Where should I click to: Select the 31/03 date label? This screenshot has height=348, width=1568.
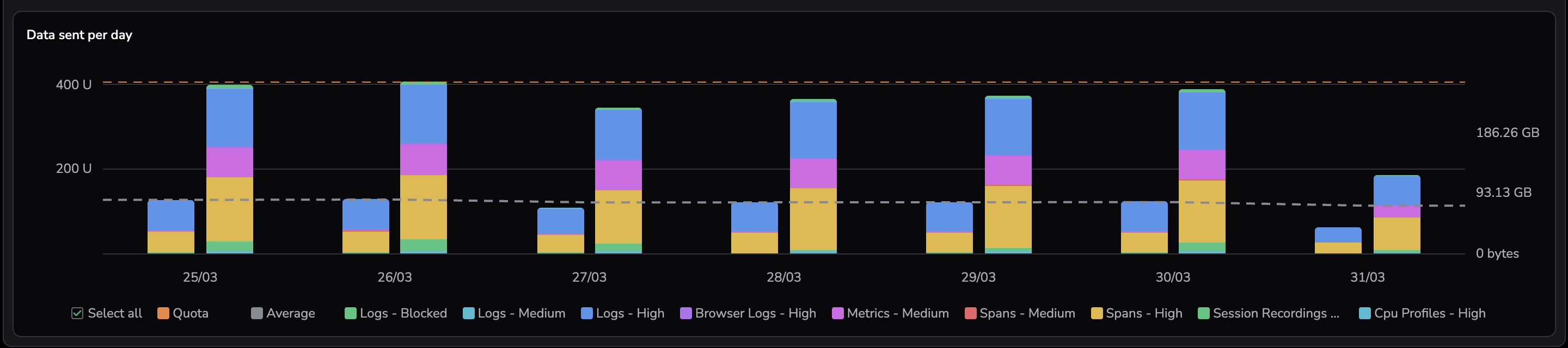point(1367,277)
